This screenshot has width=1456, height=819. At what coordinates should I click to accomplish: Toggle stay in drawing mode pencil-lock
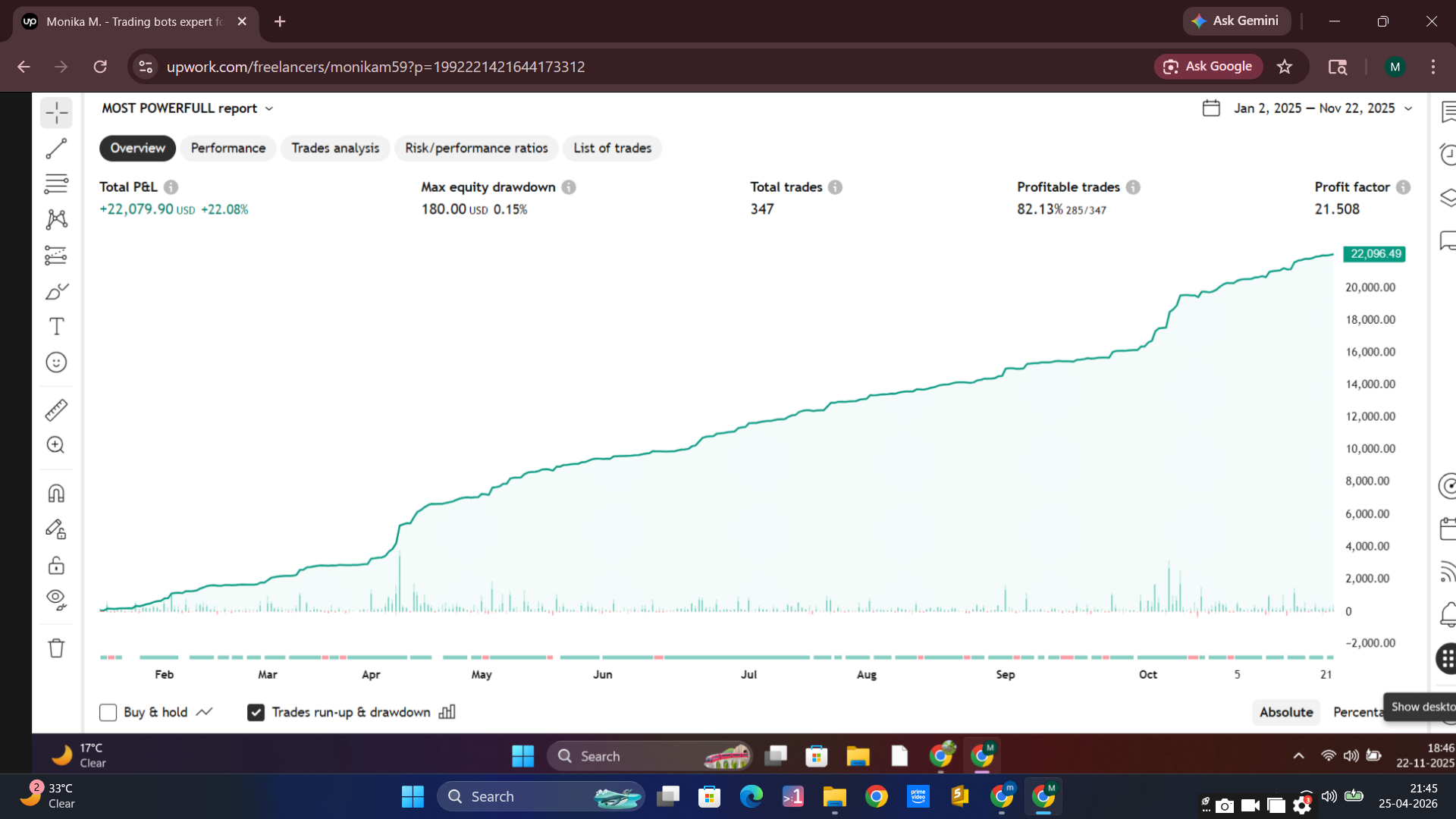pos(56,529)
